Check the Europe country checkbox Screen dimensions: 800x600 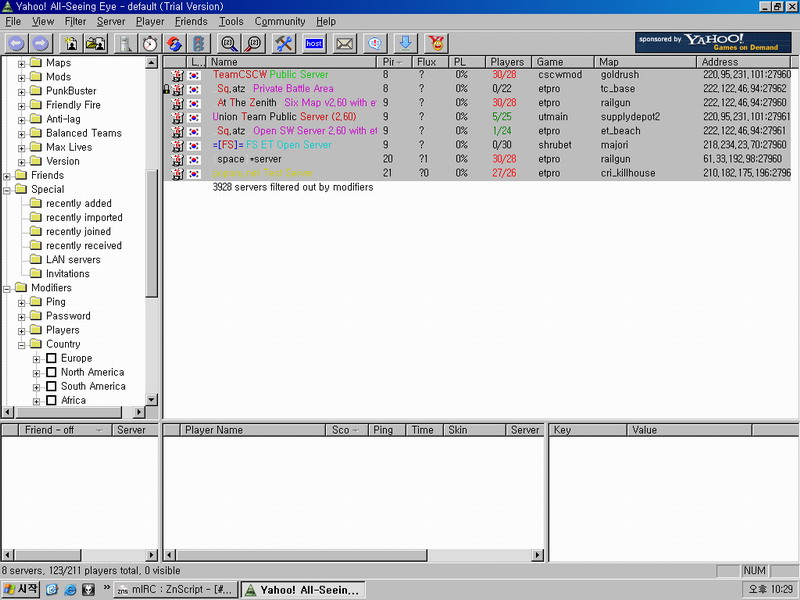coord(51,358)
